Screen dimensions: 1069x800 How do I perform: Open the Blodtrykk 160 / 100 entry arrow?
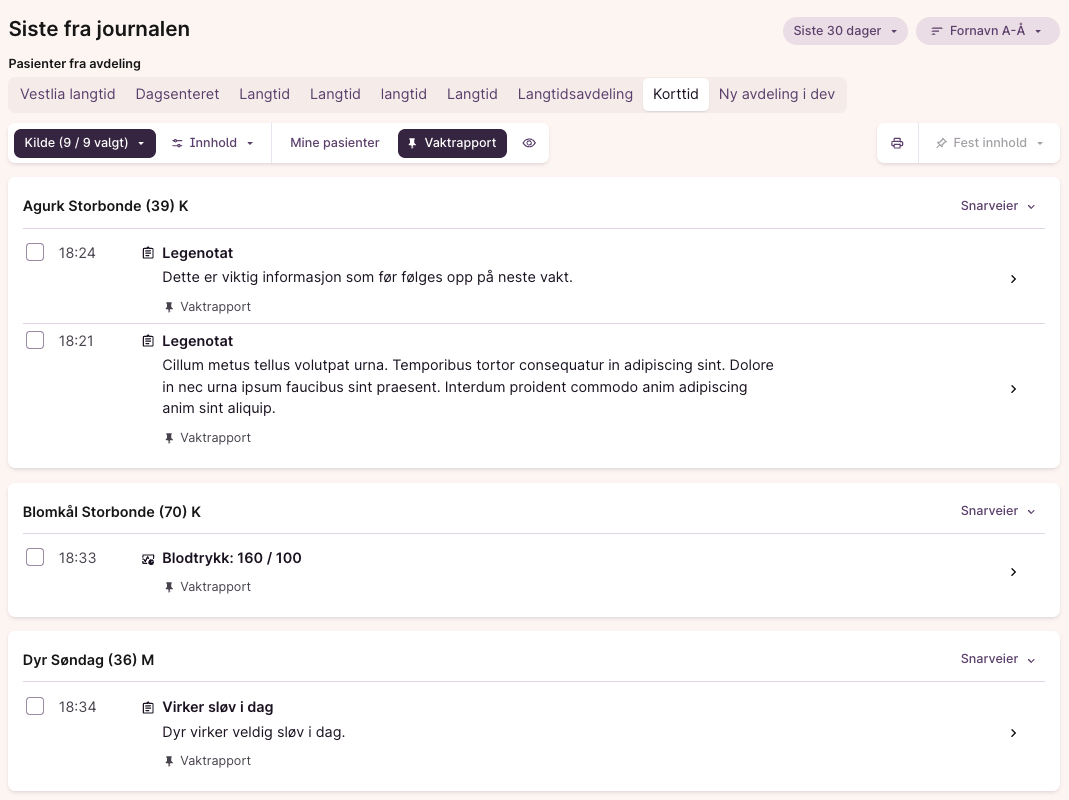click(x=1013, y=572)
